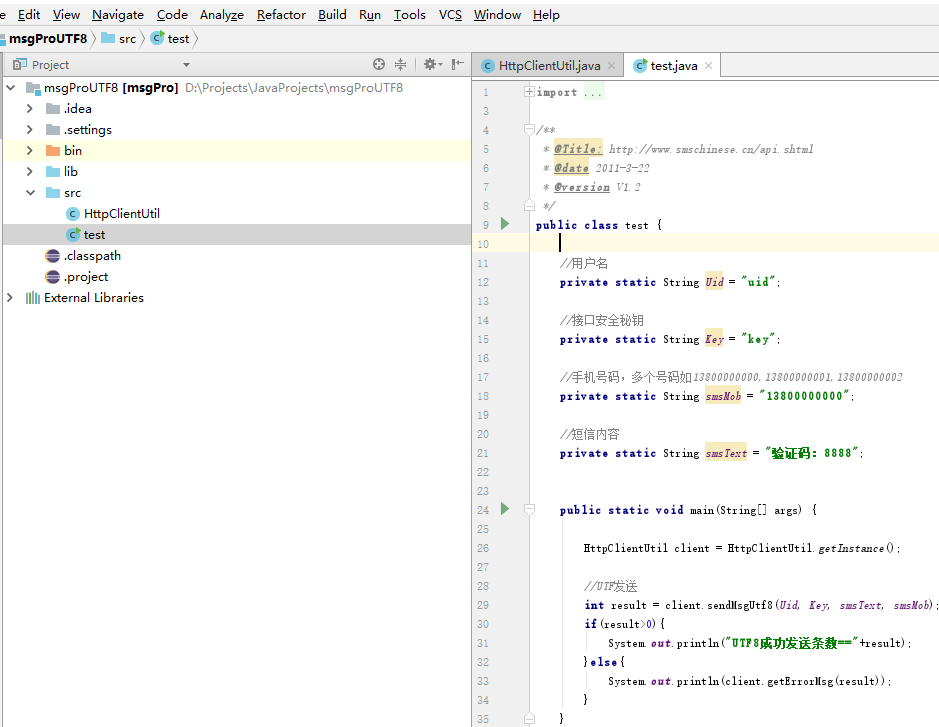Expand the folded import block

(529, 92)
